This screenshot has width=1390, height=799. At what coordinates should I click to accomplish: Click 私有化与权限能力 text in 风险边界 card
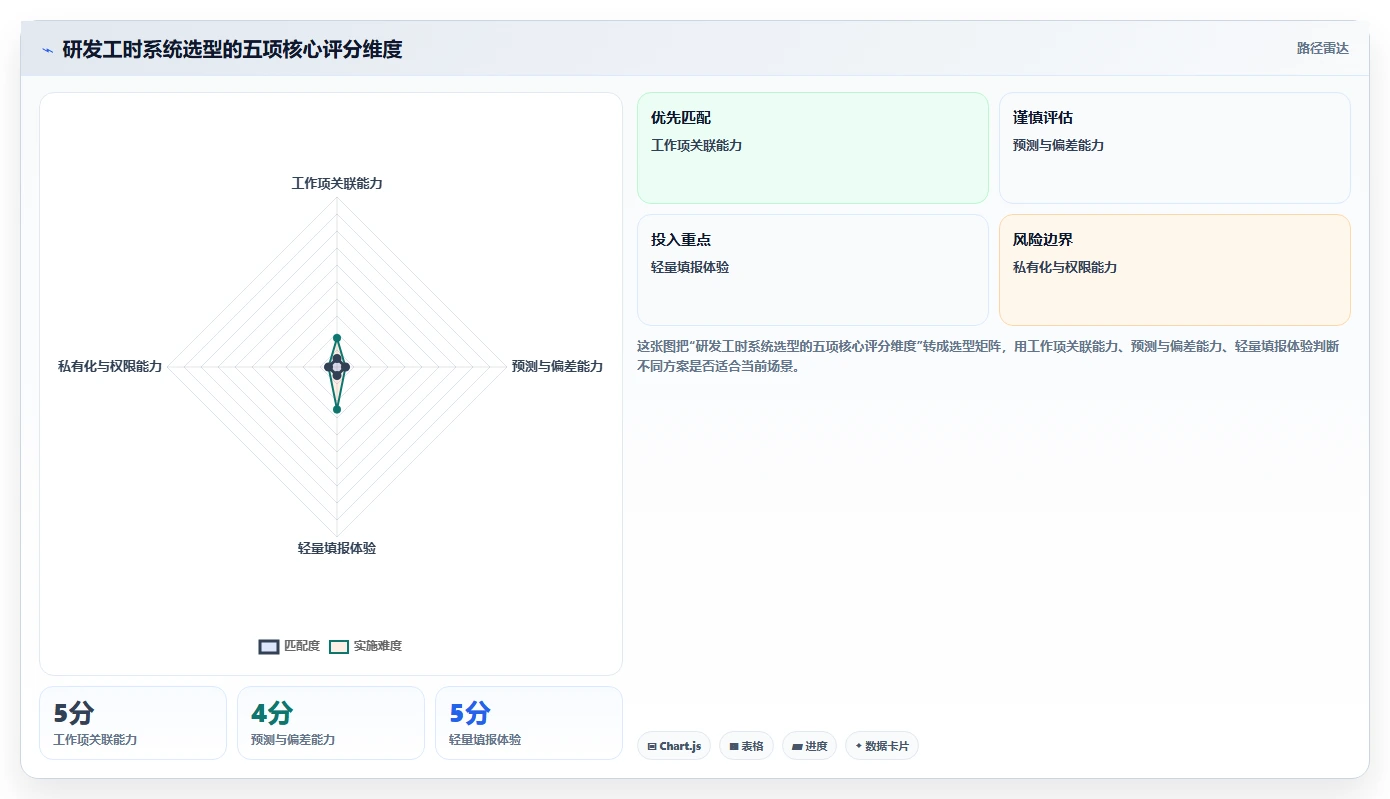(x=1065, y=267)
